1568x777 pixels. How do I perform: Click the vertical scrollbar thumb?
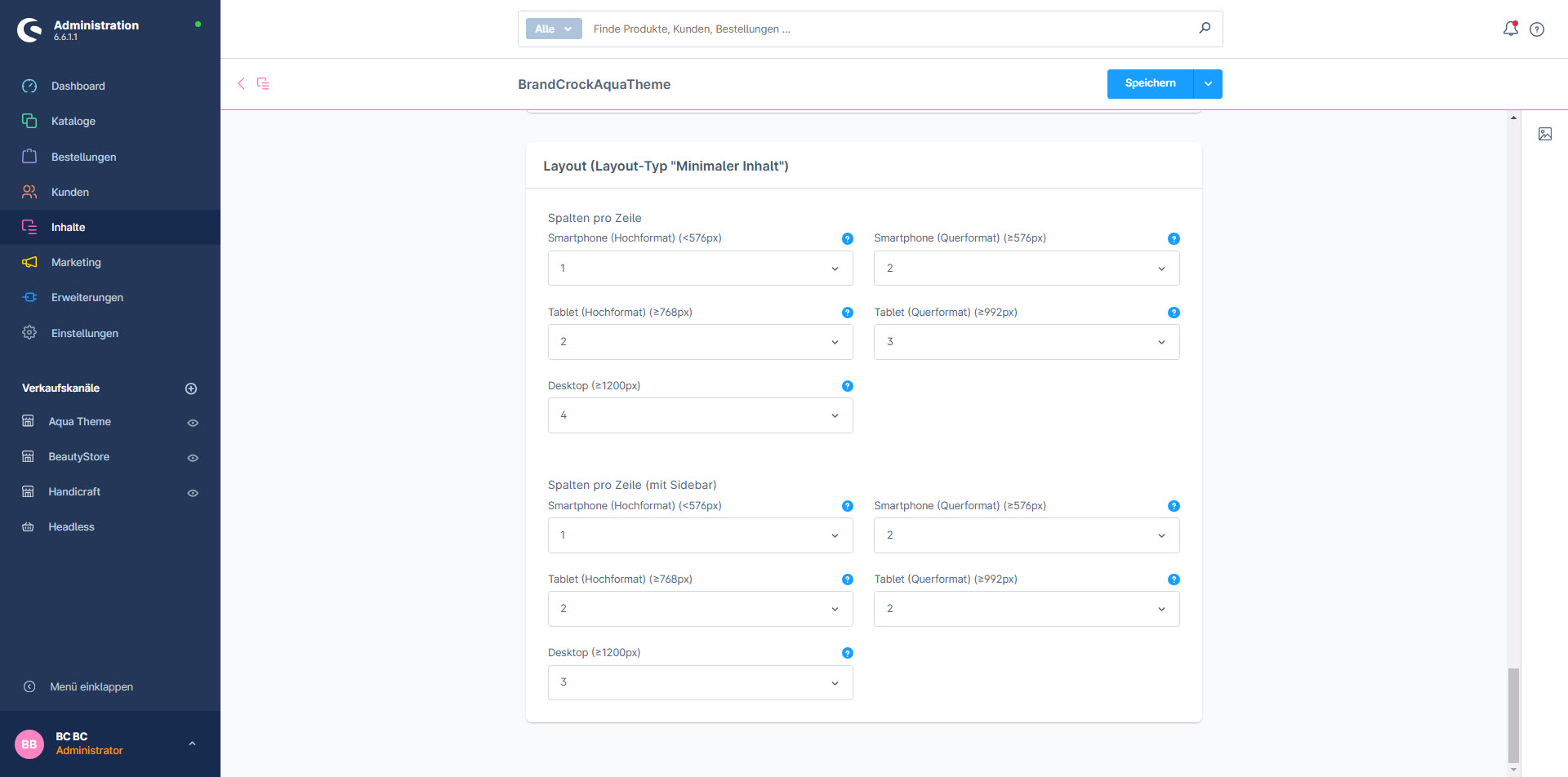(x=1513, y=714)
